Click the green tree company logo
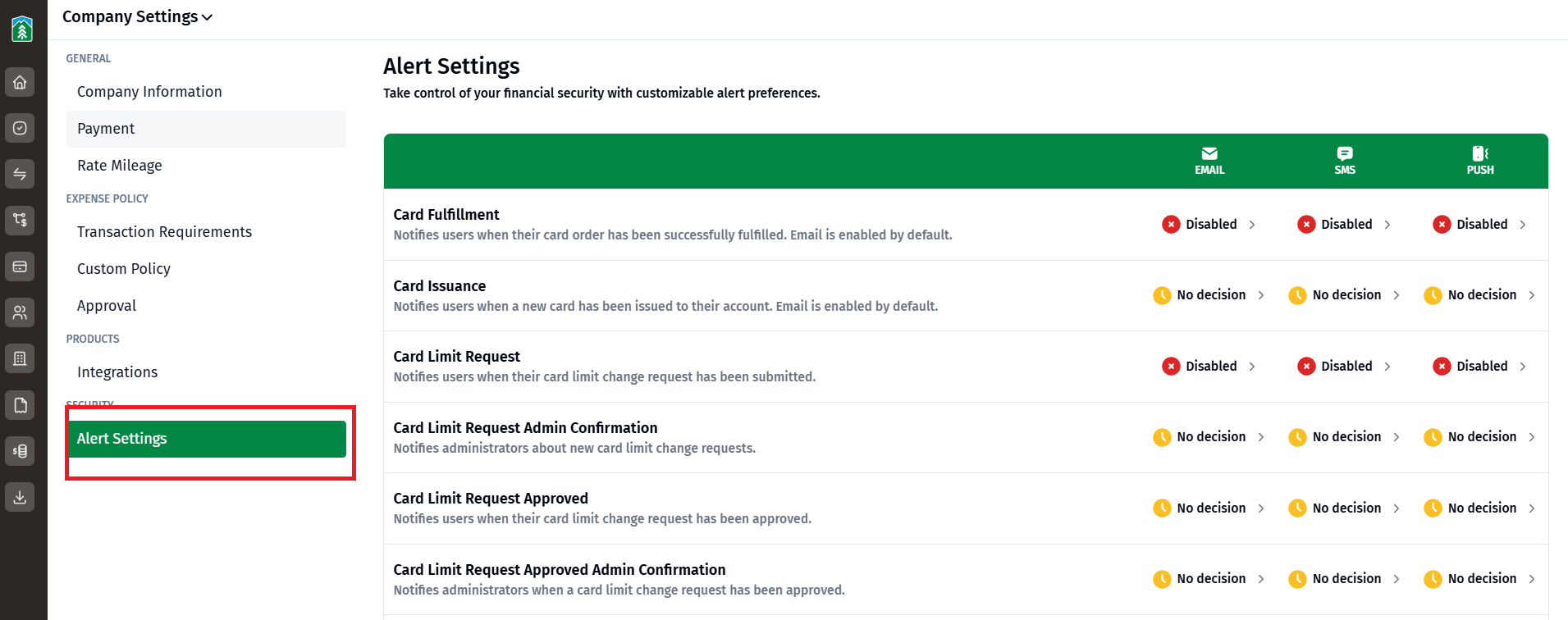Viewport: 1568px width, 620px height. (x=22, y=29)
